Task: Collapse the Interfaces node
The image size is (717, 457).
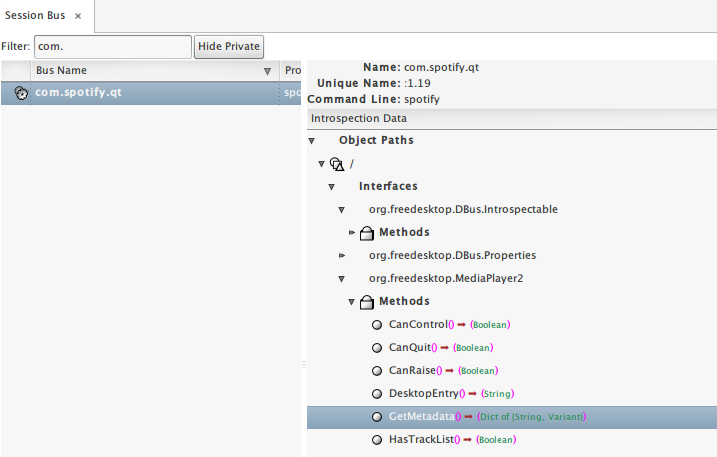Action: coord(332,187)
